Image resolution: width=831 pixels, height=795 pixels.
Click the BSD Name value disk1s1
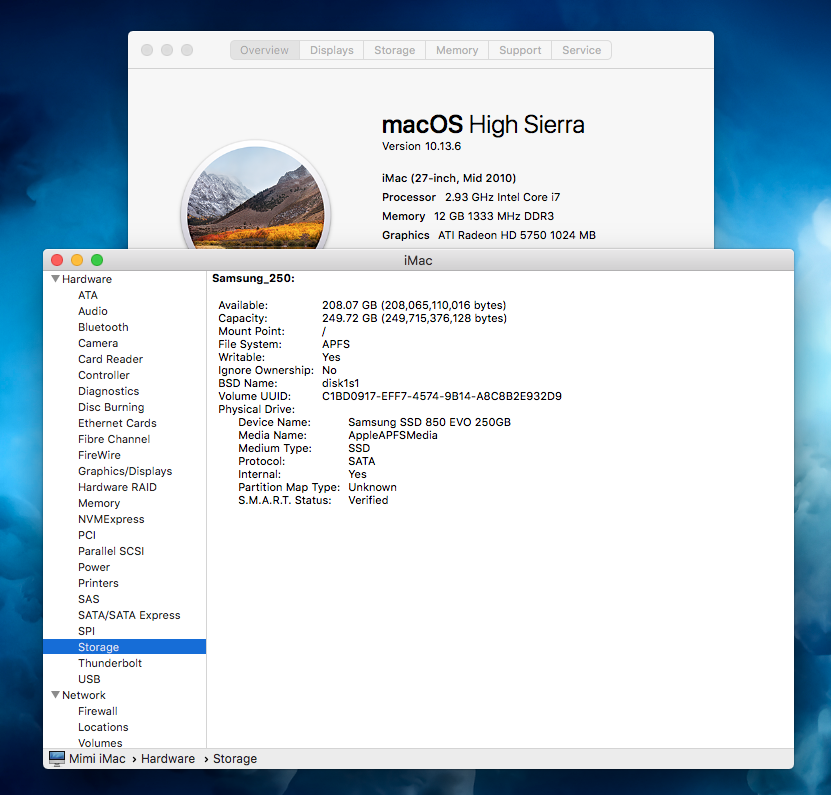coord(341,383)
